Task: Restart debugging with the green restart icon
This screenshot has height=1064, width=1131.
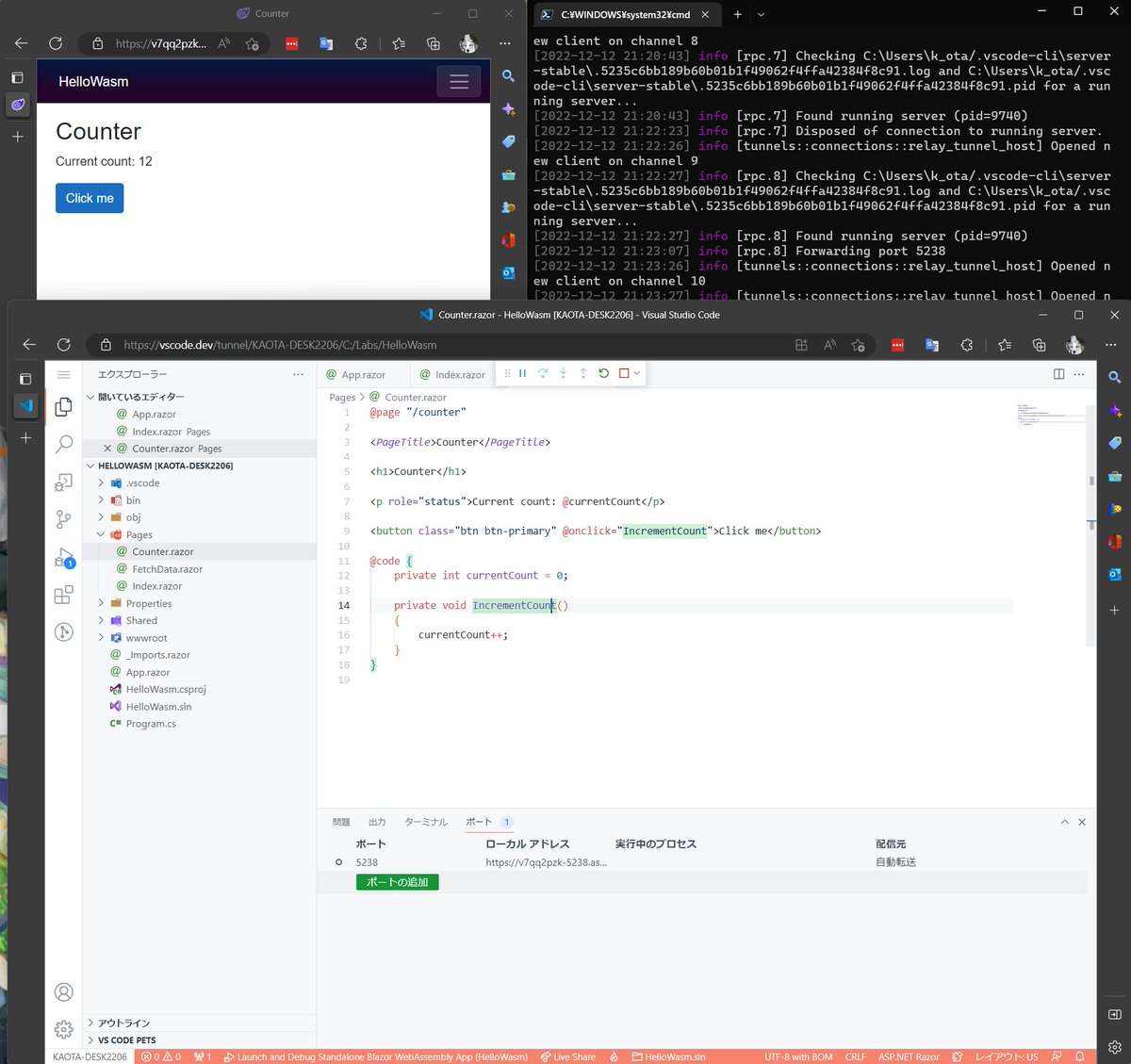Action: (603, 373)
